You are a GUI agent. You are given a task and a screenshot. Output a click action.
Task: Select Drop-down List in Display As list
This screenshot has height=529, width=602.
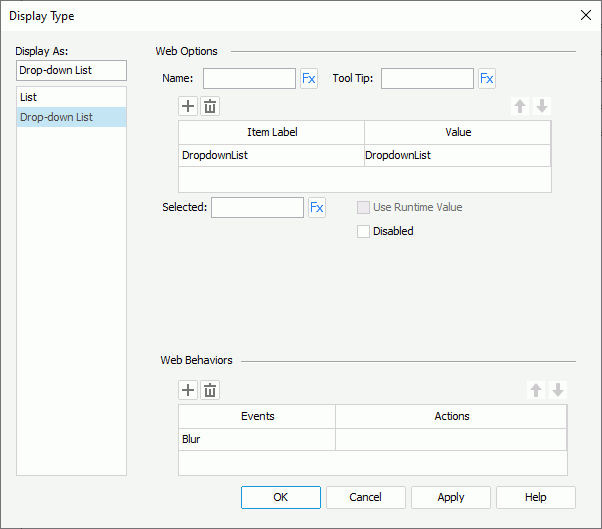click(x=71, y=117)
